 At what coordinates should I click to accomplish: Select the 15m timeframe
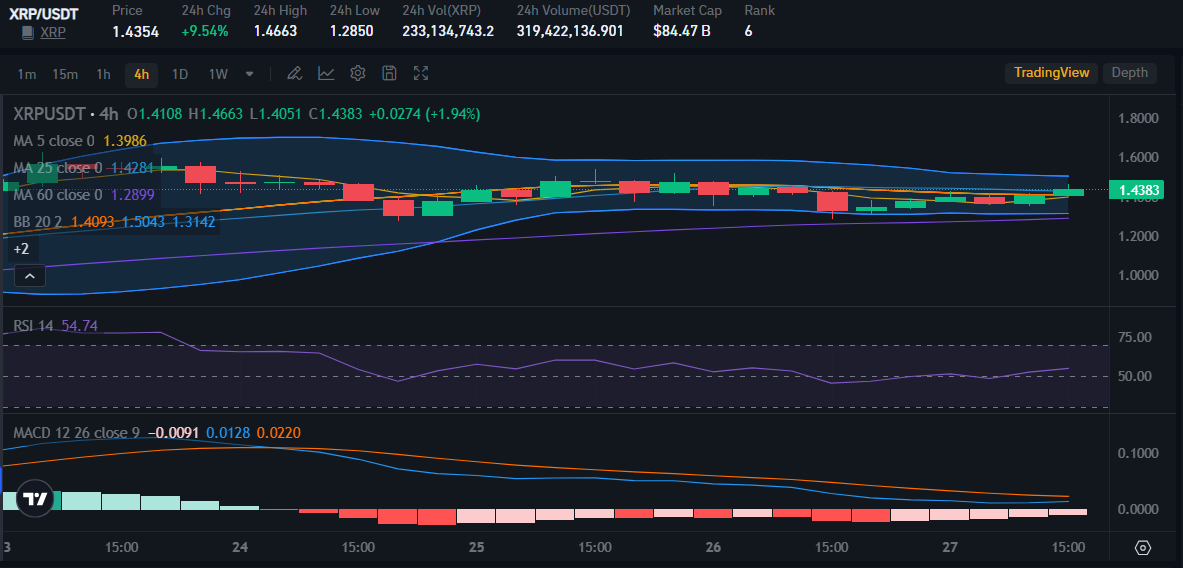tap(65, 74)
